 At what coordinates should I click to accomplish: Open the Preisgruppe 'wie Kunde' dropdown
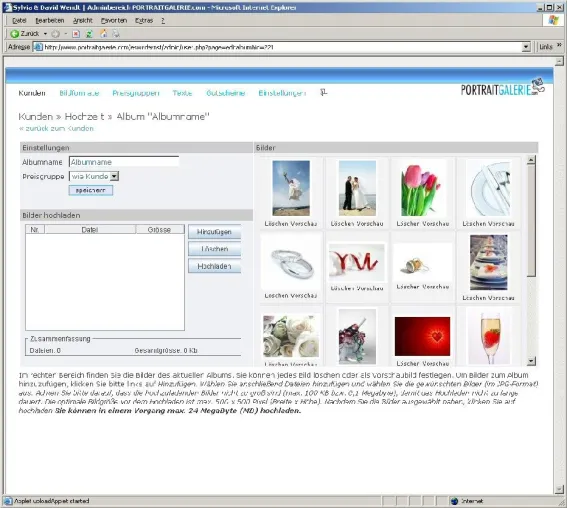(x=94, y=176)
